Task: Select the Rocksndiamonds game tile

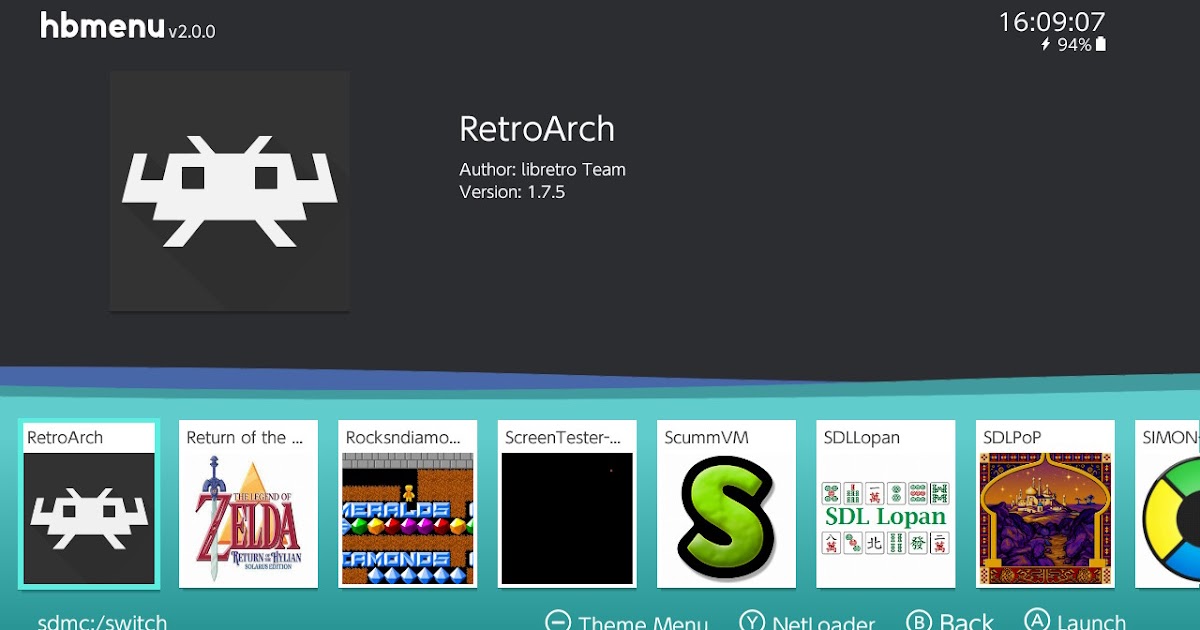Action: (x=408, y=503)
